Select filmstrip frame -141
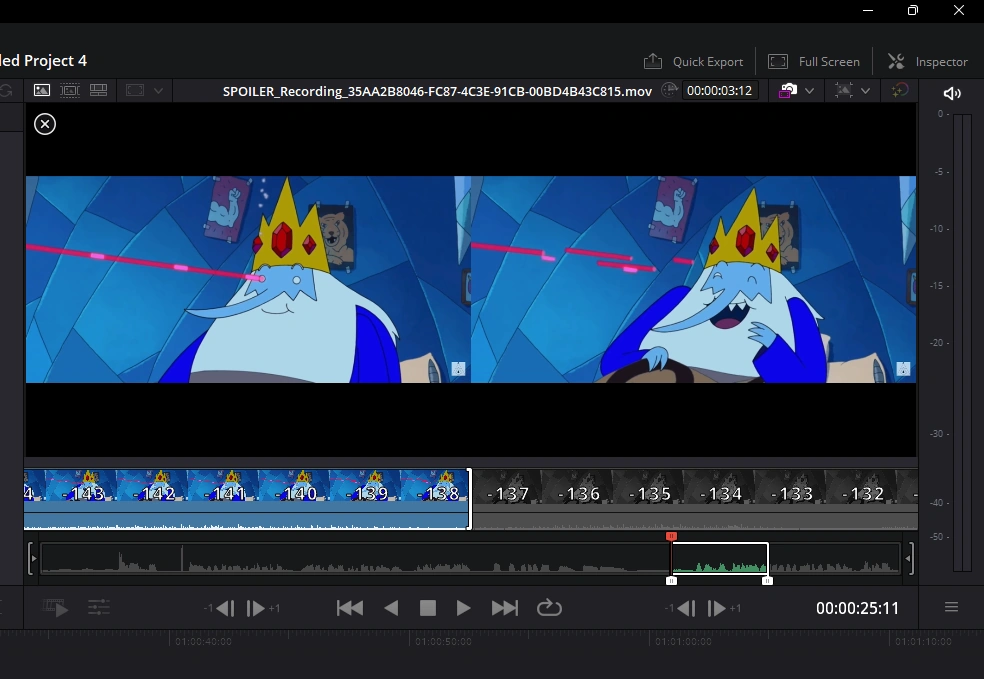 223,486
